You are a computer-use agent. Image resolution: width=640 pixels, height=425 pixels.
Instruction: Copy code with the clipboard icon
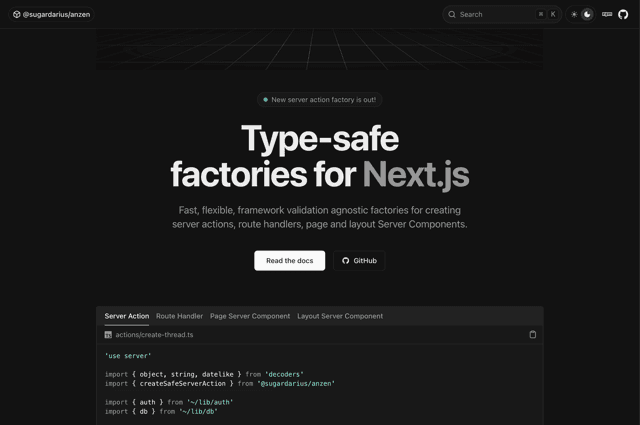point(533,334)
